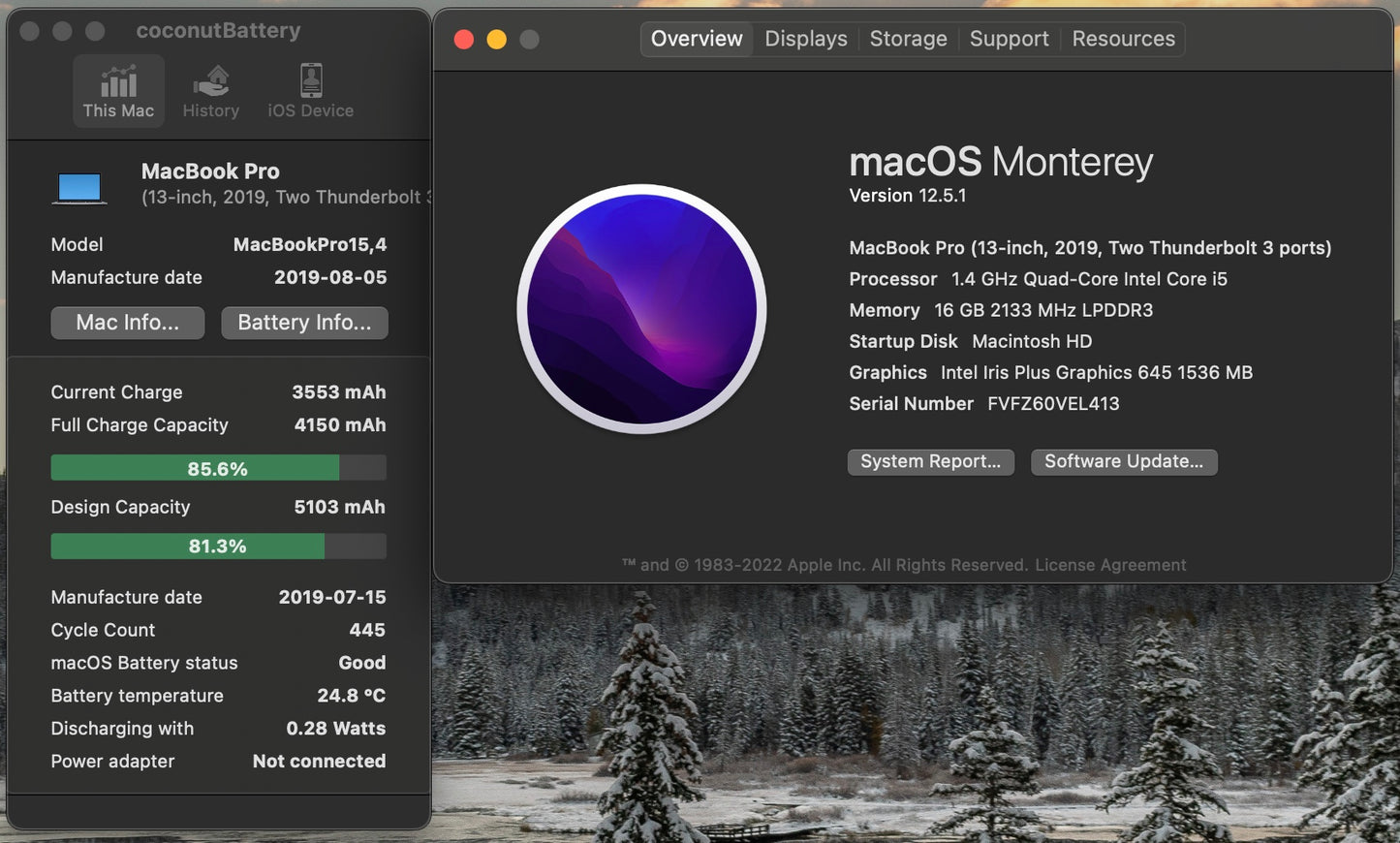1400x843 pixels.
Task: Open the History view in coconutBattery
Action: (x=210, y=89)
